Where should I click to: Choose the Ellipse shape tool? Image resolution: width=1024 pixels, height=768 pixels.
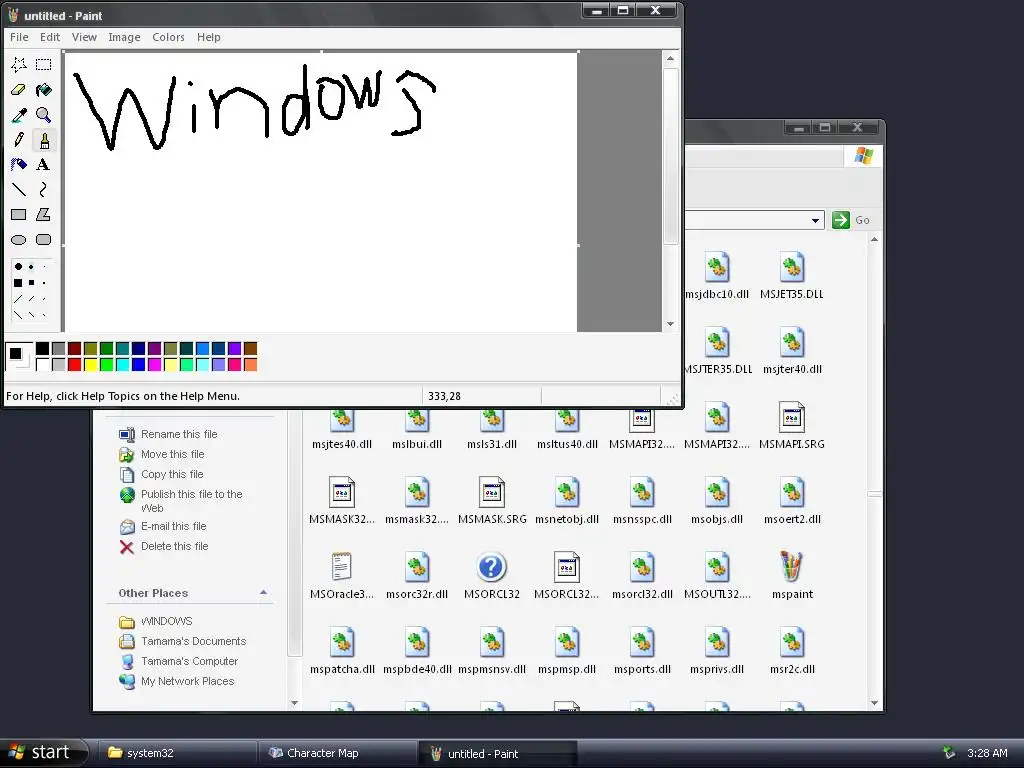(x=19, y=240)
